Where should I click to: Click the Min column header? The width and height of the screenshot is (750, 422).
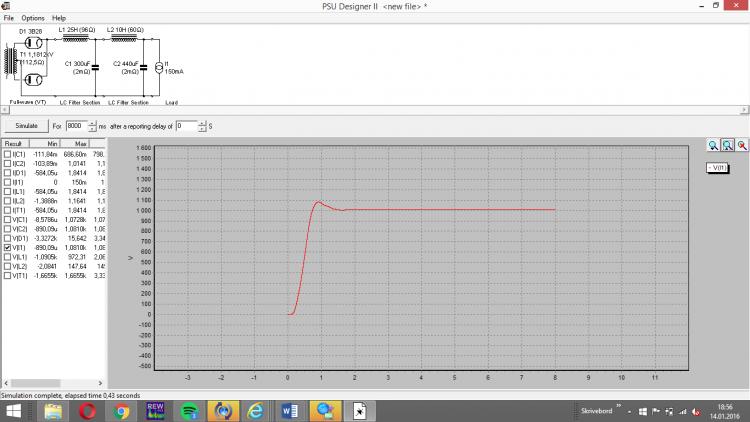[x=44, y=144]
